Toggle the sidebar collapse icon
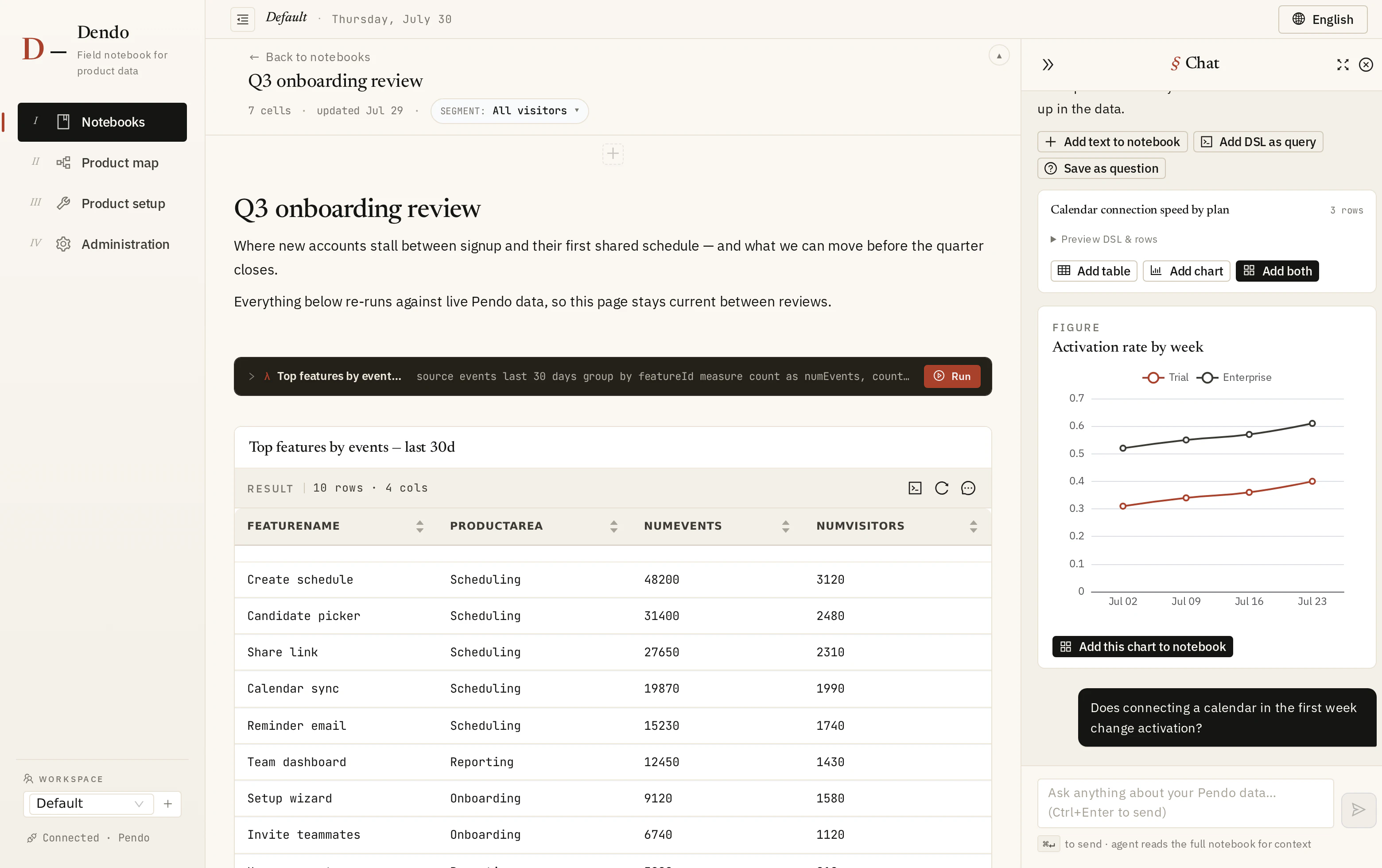 242,19
